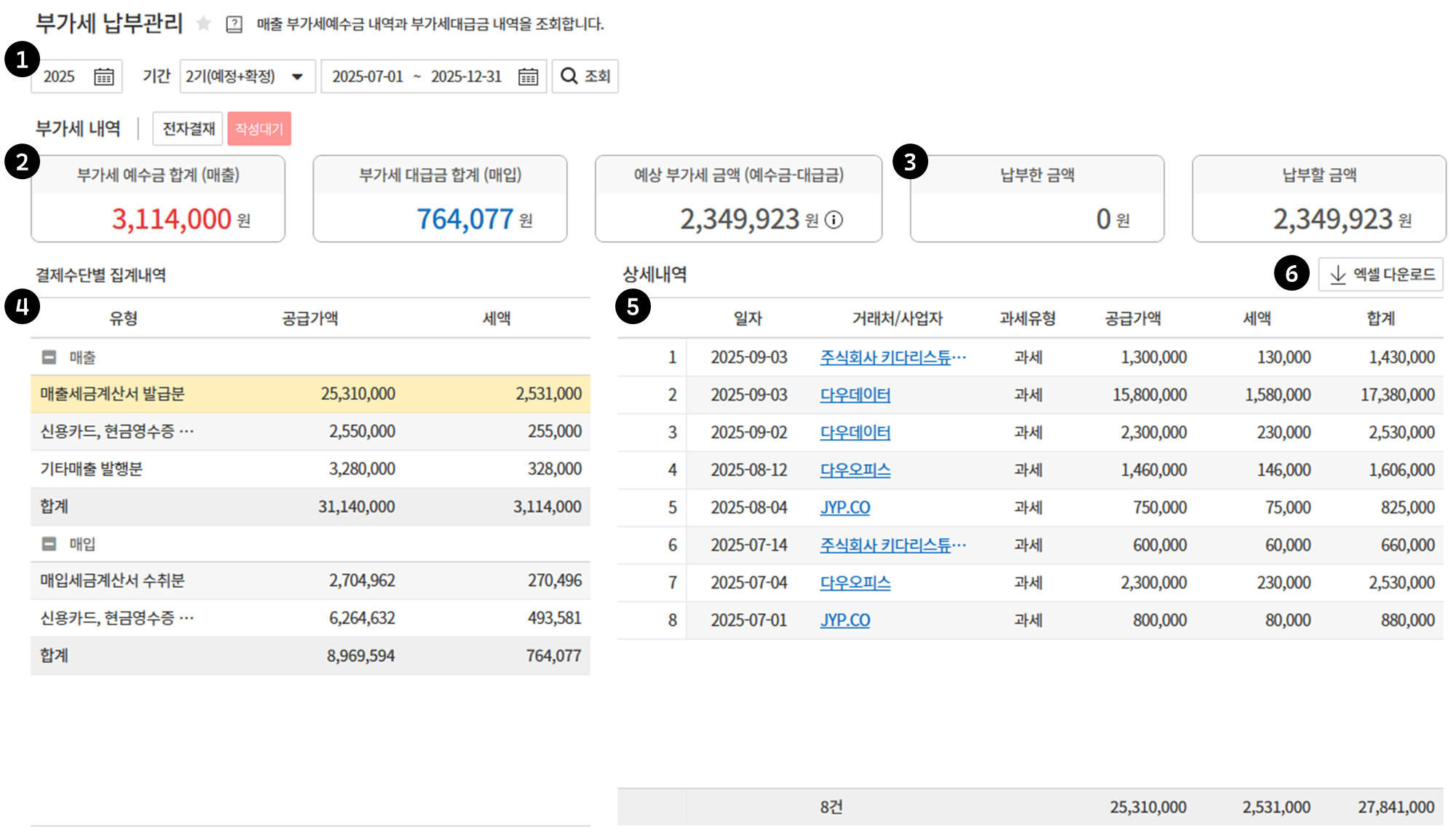Click 부가세 예수금 합계 summary card

tap(158, 199)
